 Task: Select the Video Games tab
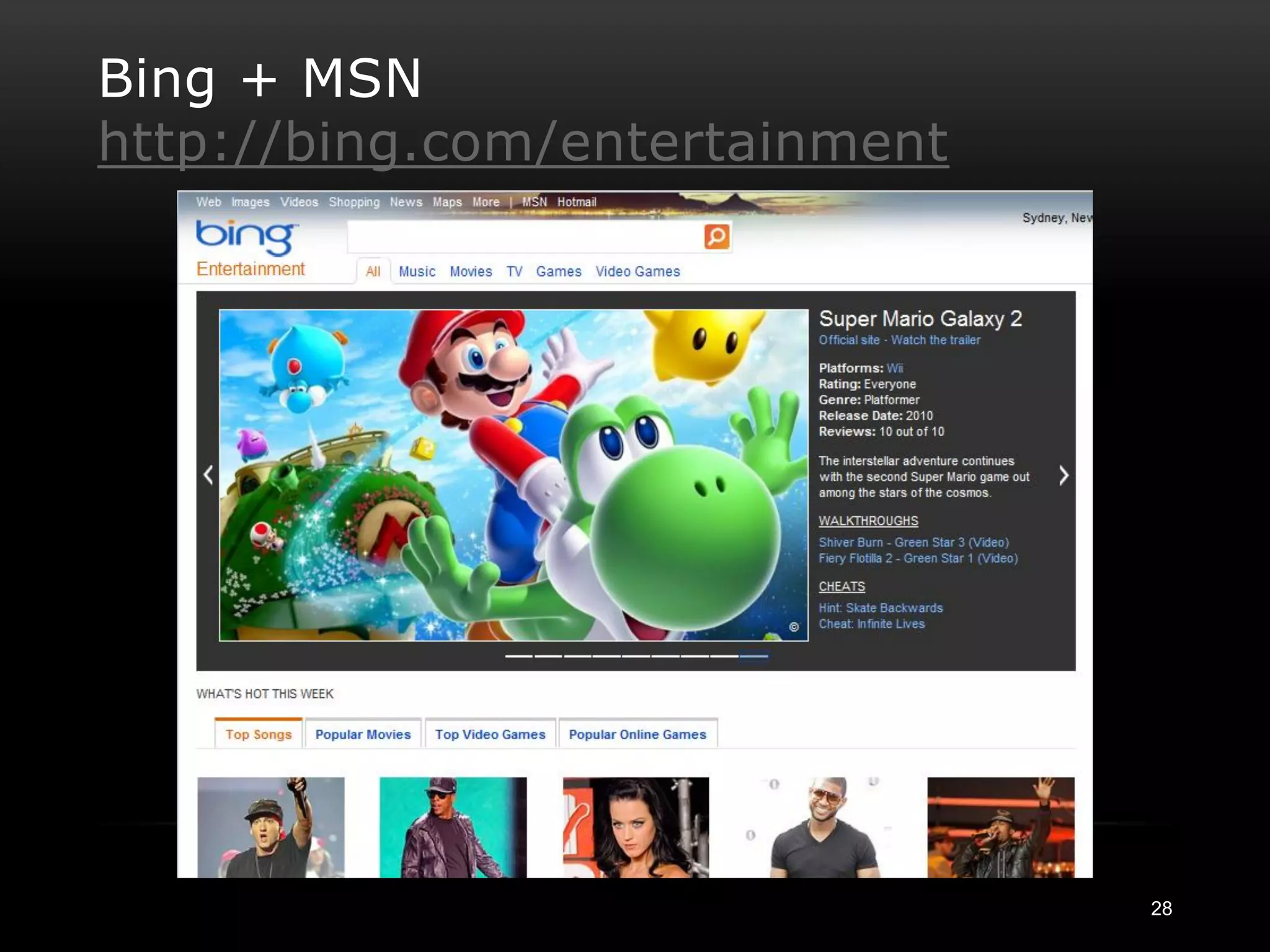[x=637, y=271]
